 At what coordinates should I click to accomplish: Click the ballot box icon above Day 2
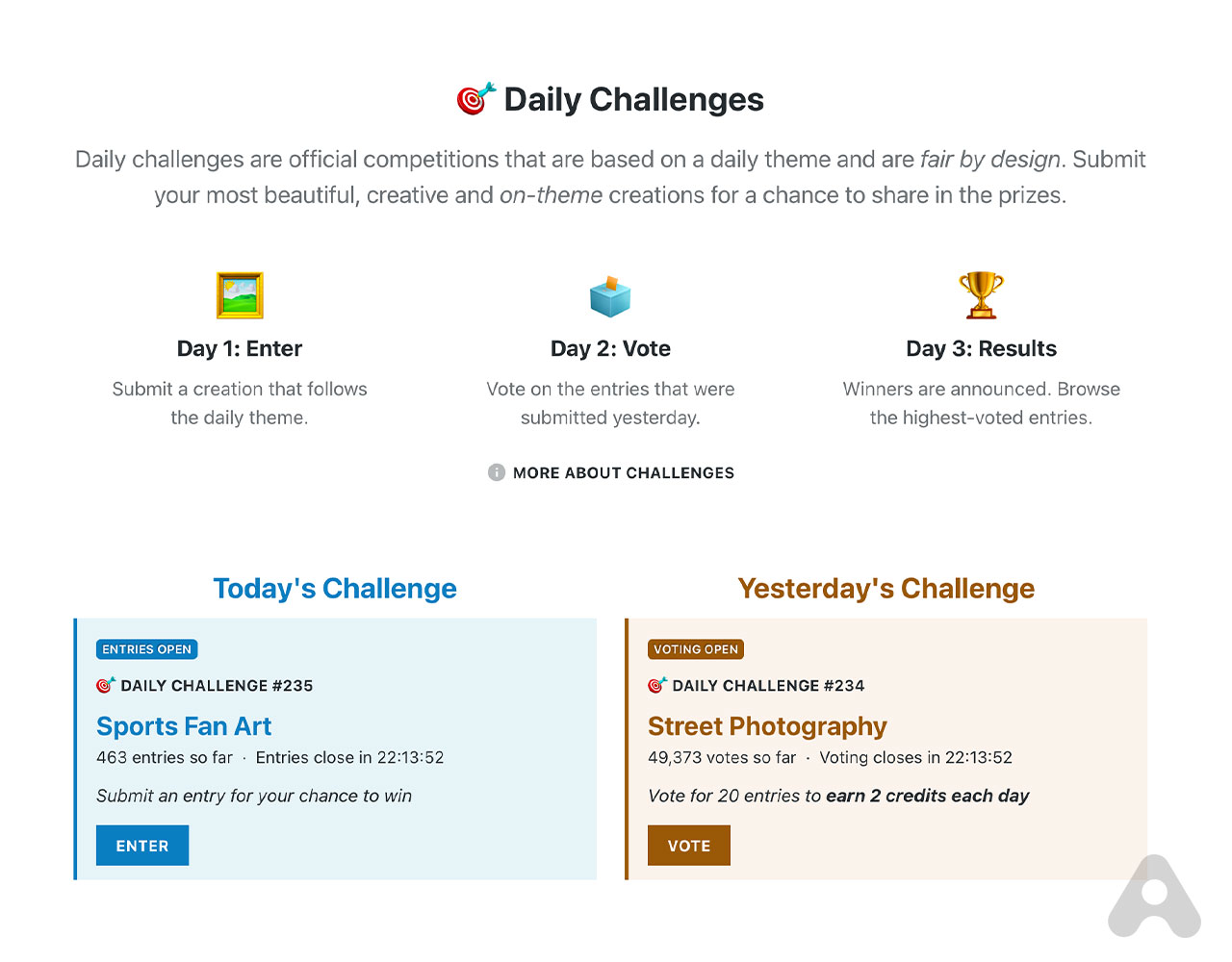pos(610,296)
